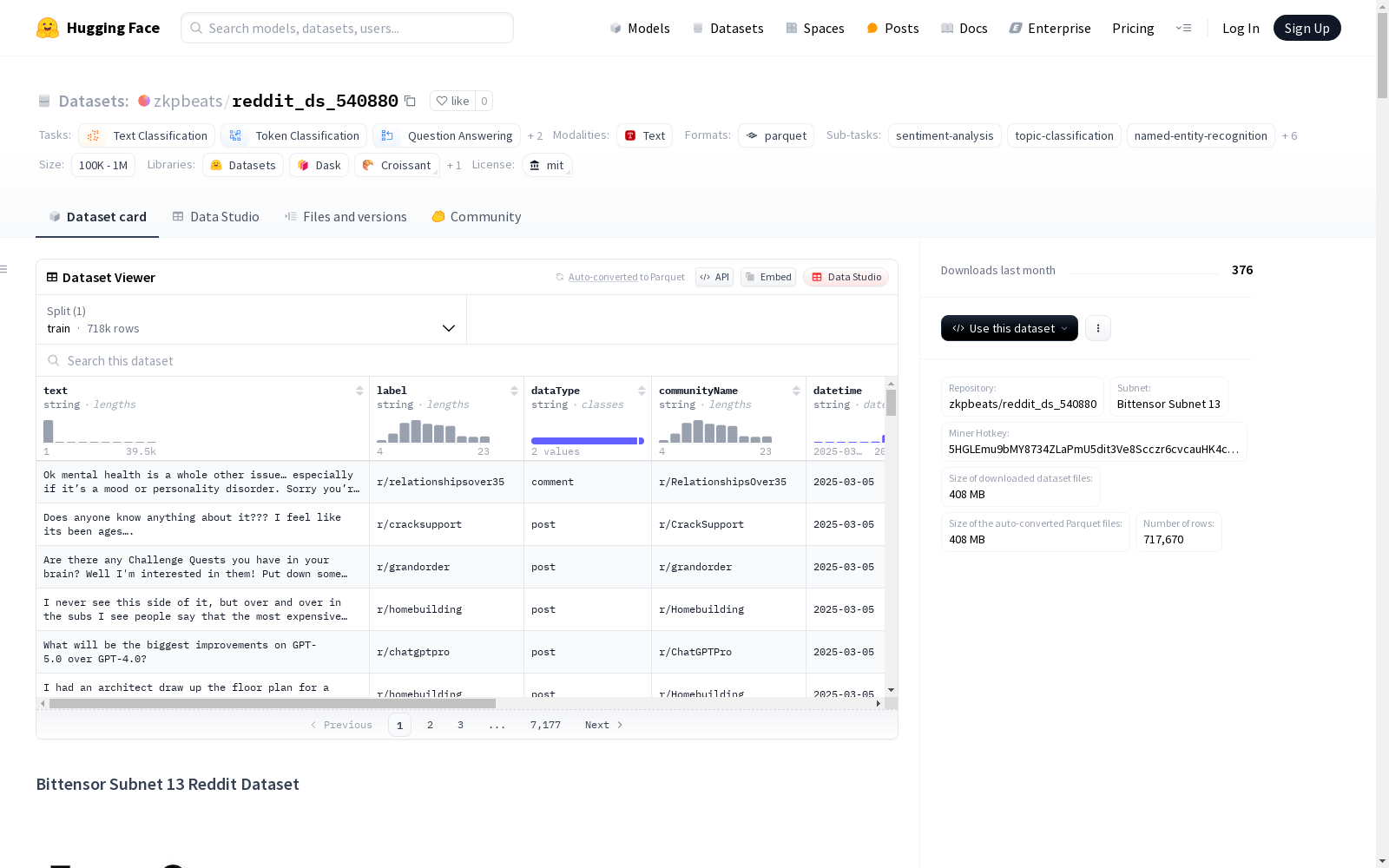The image size is (1389, 868).
Task: Open the Use this dataset dropdown
Action: (x=1010, y=328)
